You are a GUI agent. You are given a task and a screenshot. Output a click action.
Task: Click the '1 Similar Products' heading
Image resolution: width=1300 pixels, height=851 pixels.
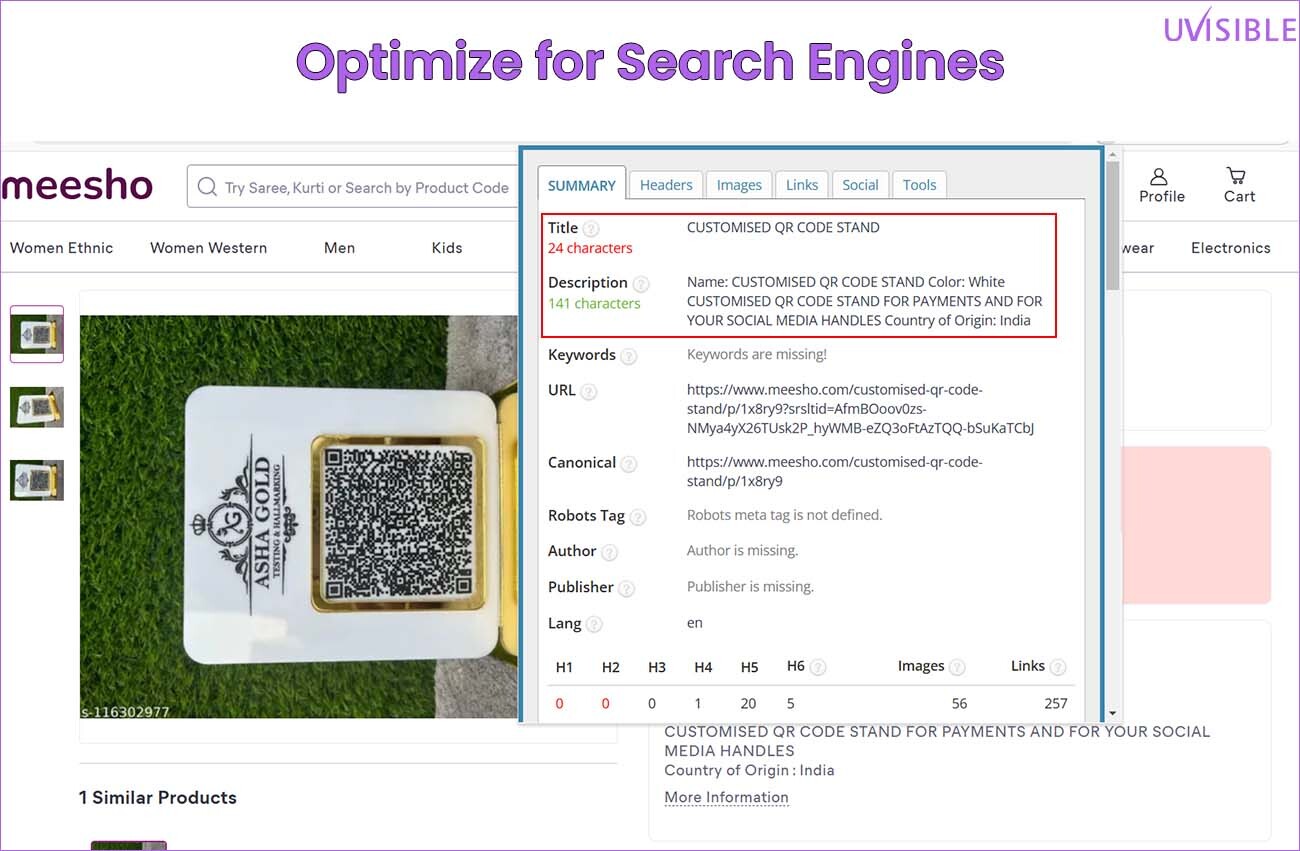(x=158, y=797)
